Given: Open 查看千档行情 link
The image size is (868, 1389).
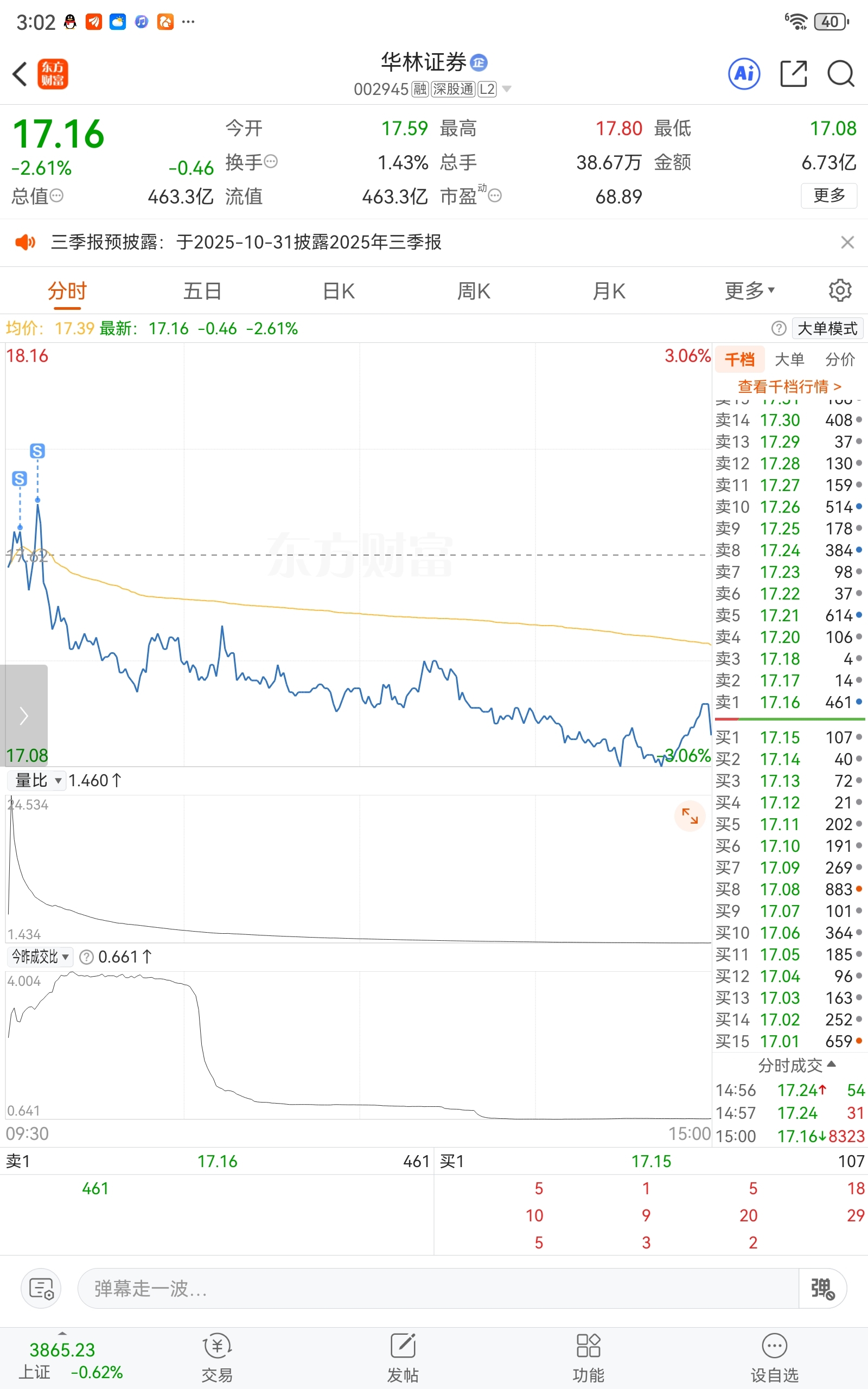Looking at the screenshot, I should point(789,386).
